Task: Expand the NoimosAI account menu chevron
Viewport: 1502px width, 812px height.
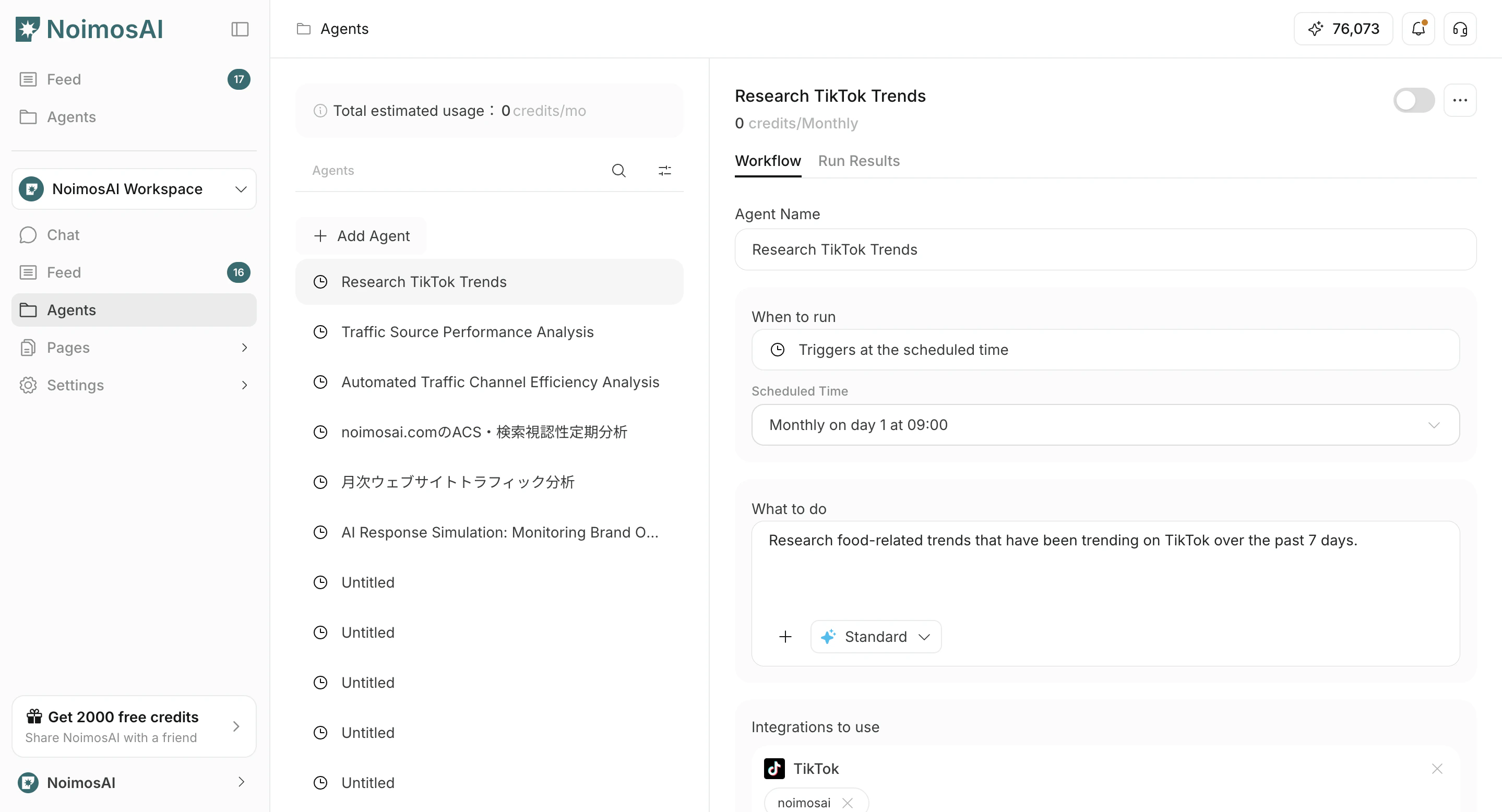Action: coord(241,782)
